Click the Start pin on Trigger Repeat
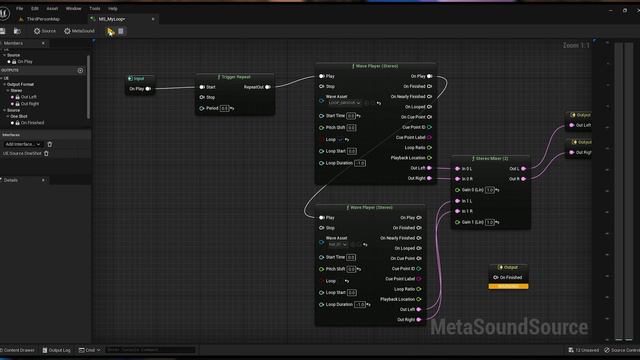This screenshot has height=360, width=640. pyautogui.click(x=202, y=87)
